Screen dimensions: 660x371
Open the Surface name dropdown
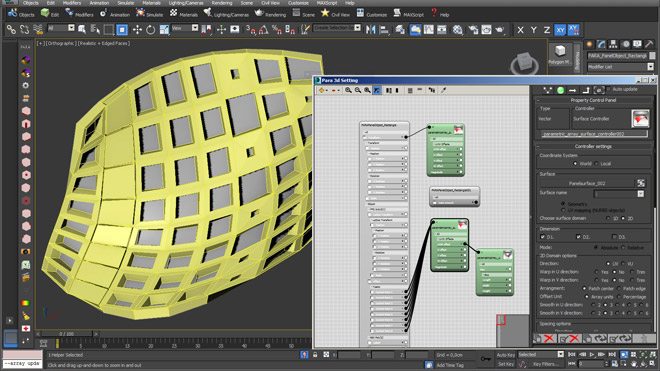click(x=619, y=194)
